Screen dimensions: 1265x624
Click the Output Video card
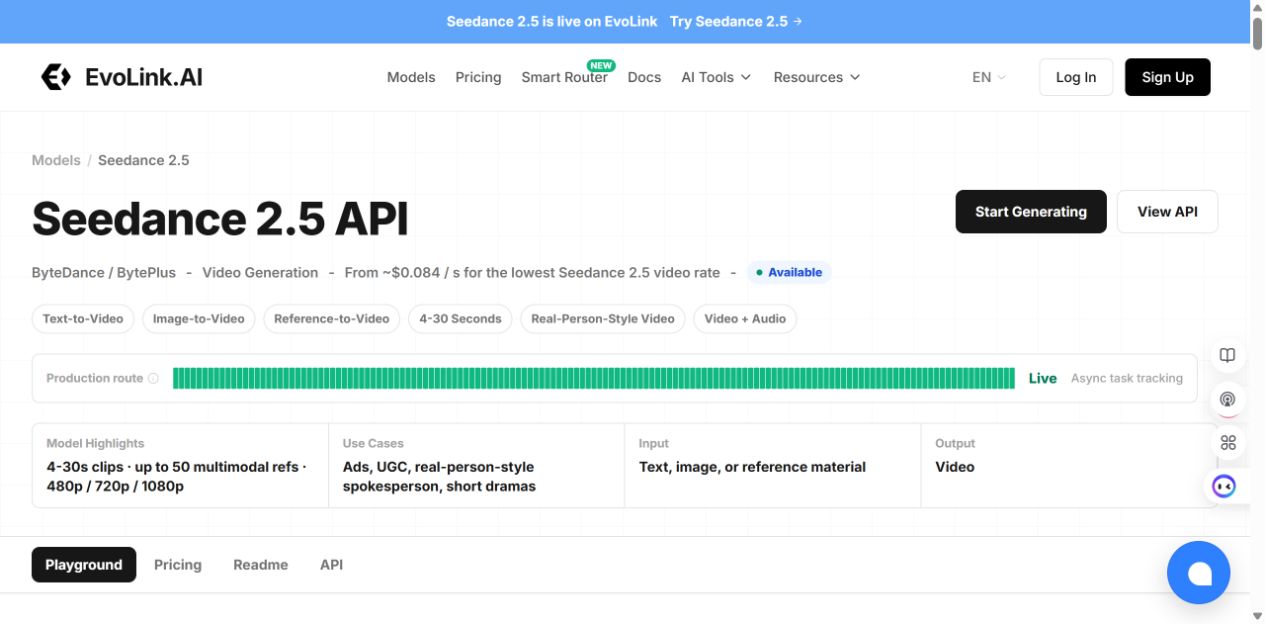click(1068, 466)
